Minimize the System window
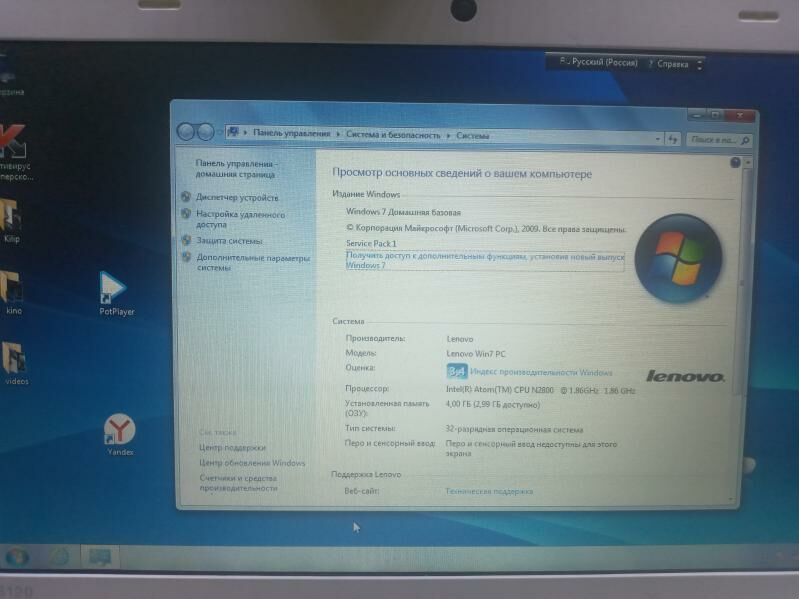 [697, 116]
